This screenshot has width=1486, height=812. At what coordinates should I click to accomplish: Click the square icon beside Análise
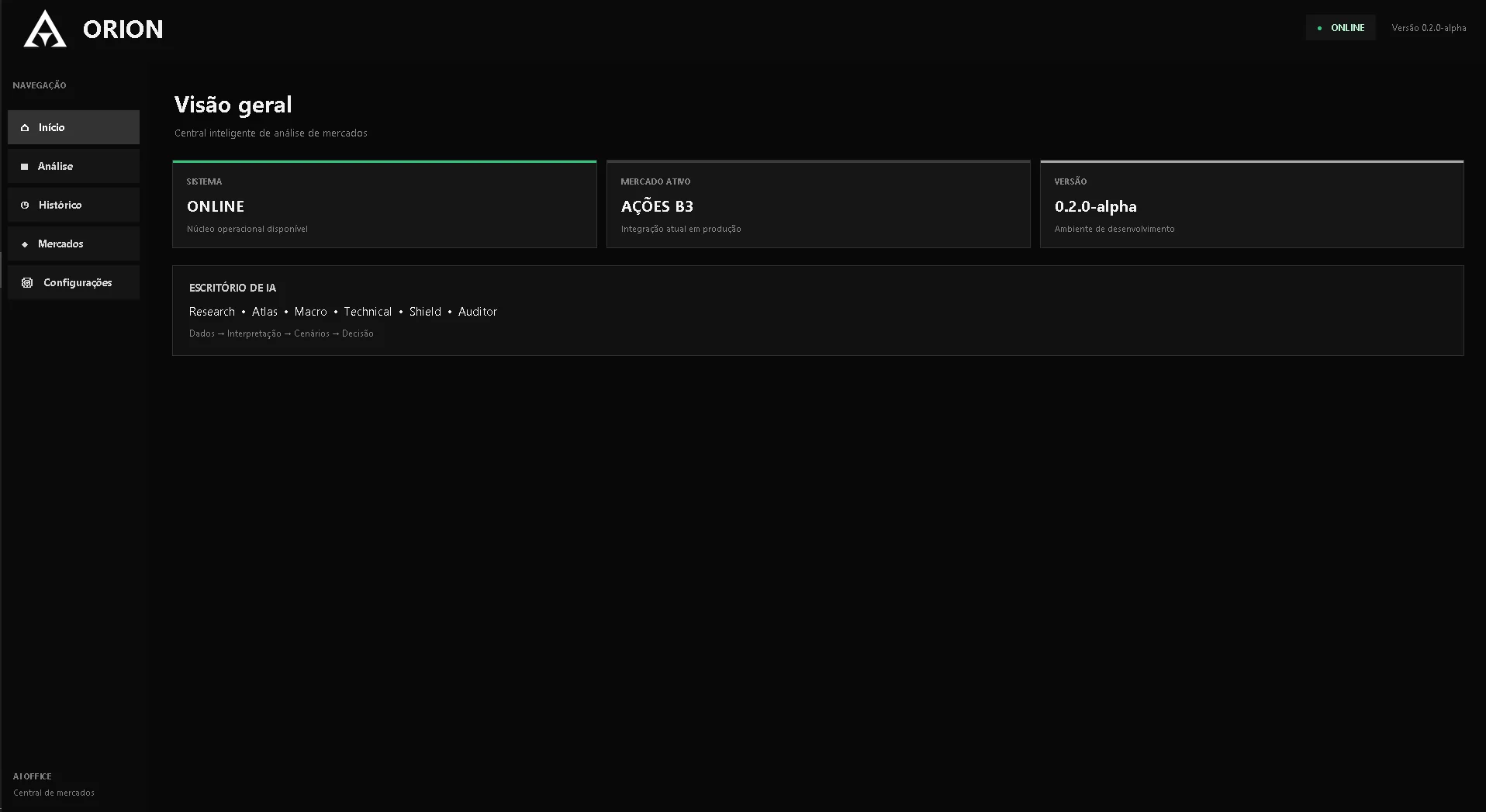[25, 167]
